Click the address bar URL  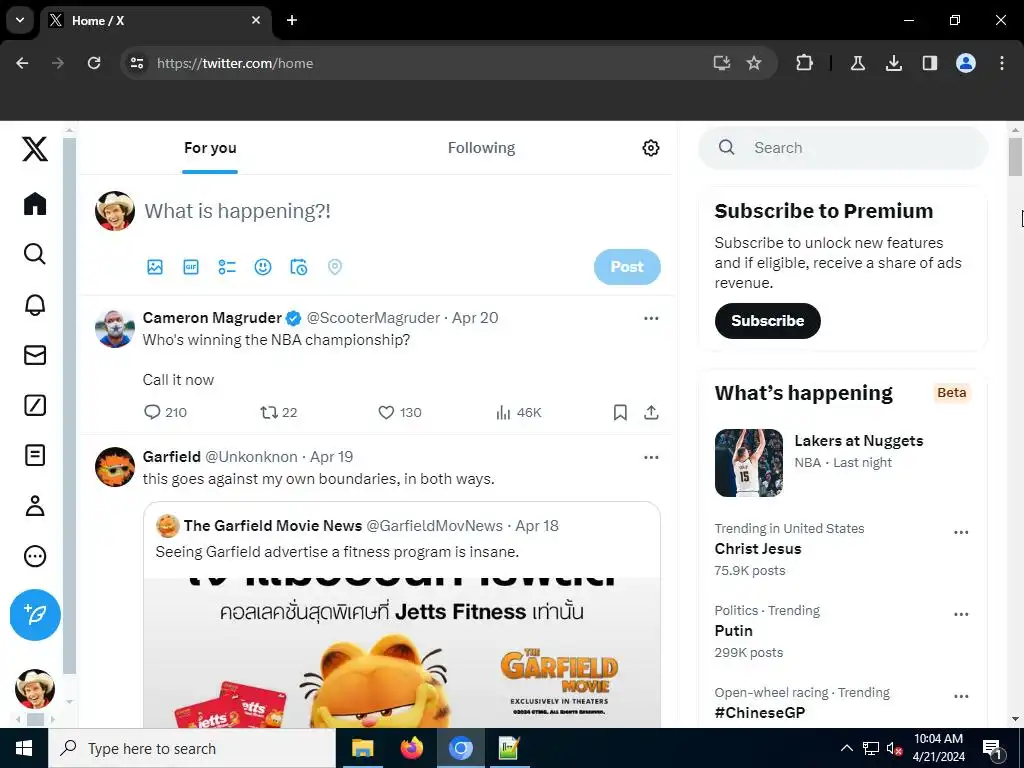click(x=235, y=63)
